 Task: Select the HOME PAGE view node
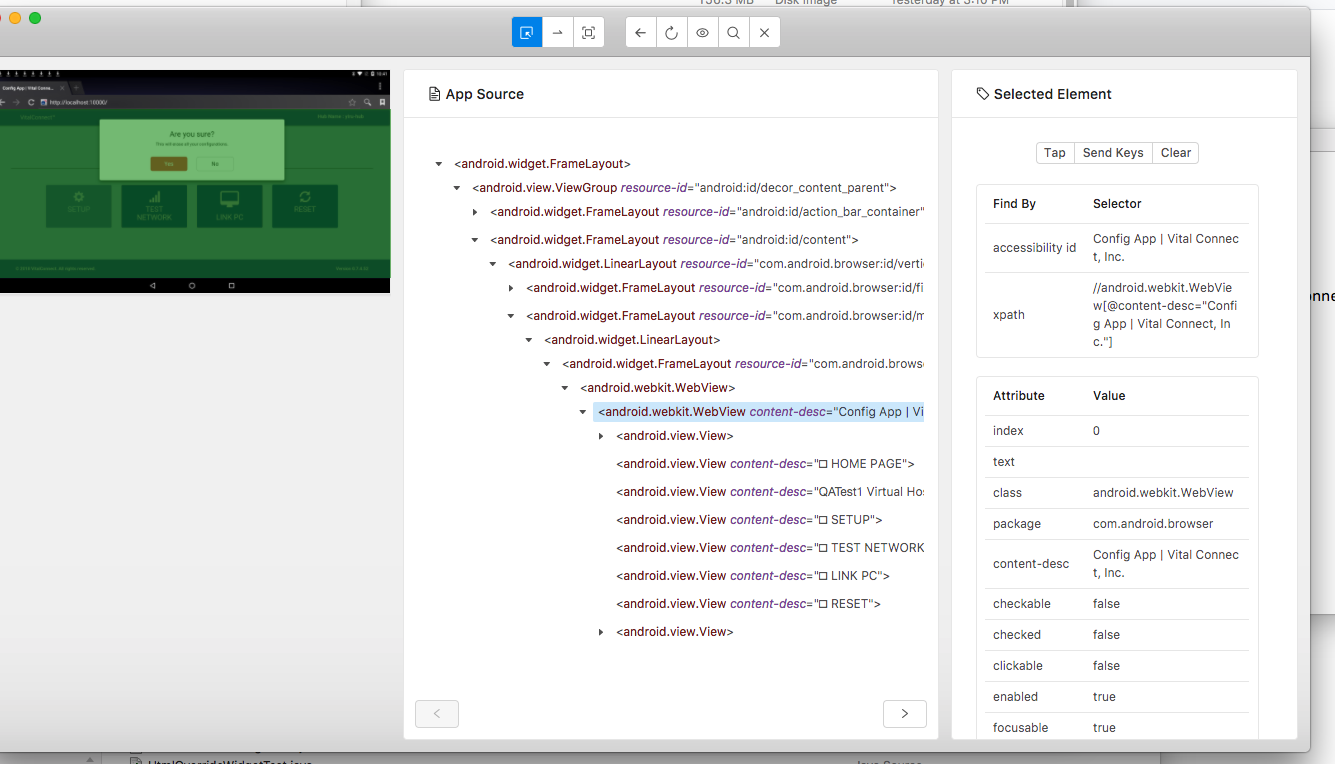(766, 463)
